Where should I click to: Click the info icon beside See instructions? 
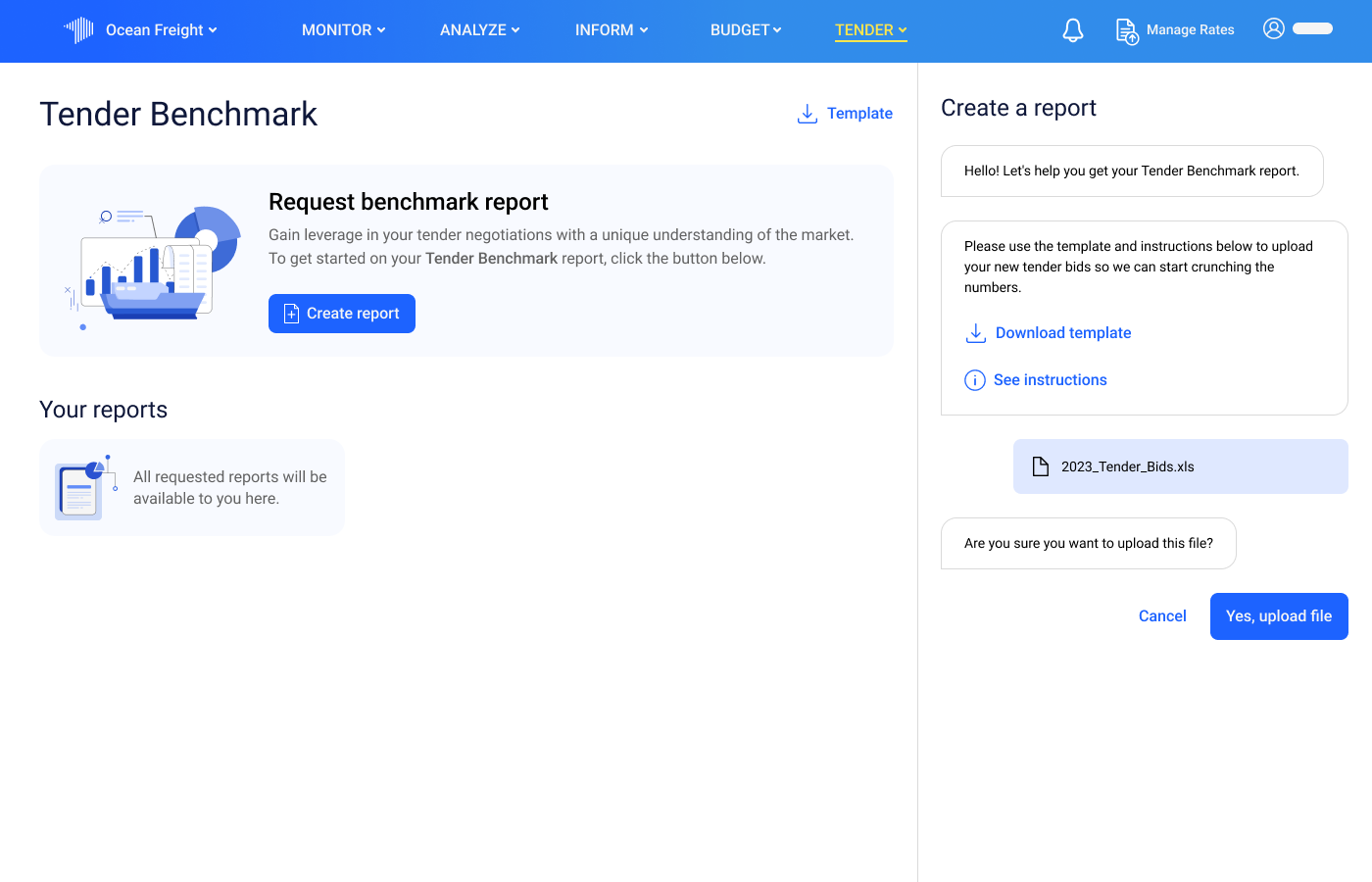(974, 379)
